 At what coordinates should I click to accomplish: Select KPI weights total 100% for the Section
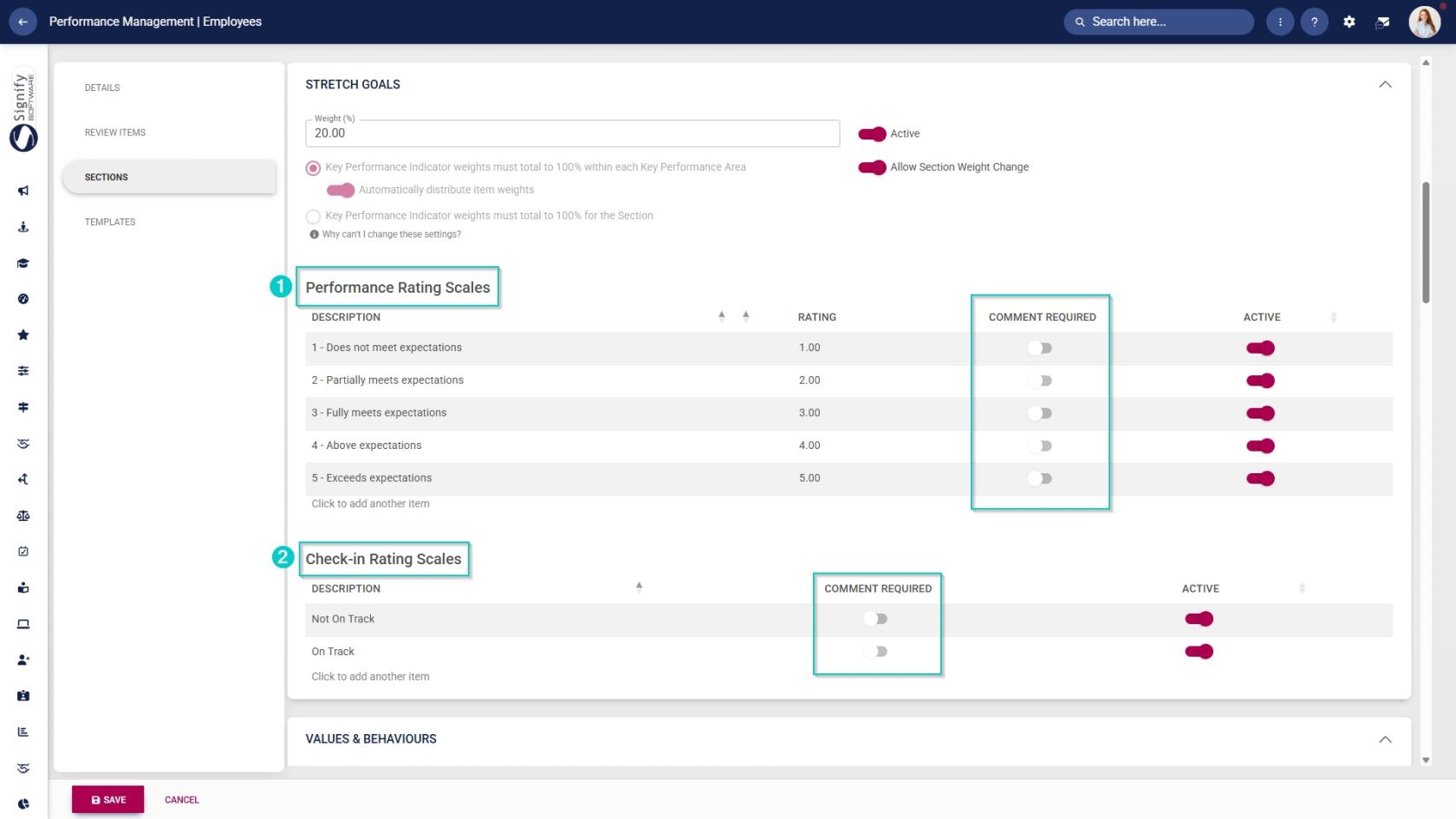pos(313,217)
